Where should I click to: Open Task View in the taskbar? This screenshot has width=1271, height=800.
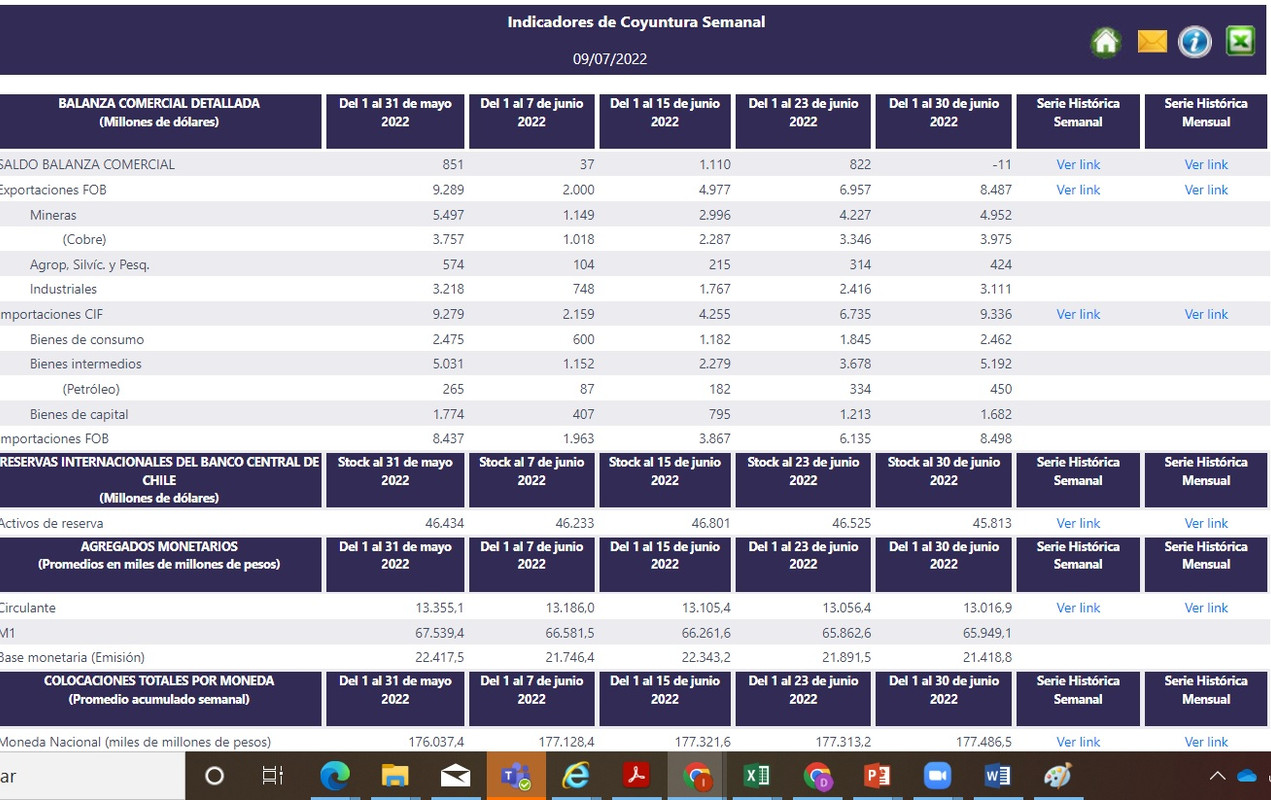pyautogui.click(x=272, y=776)
